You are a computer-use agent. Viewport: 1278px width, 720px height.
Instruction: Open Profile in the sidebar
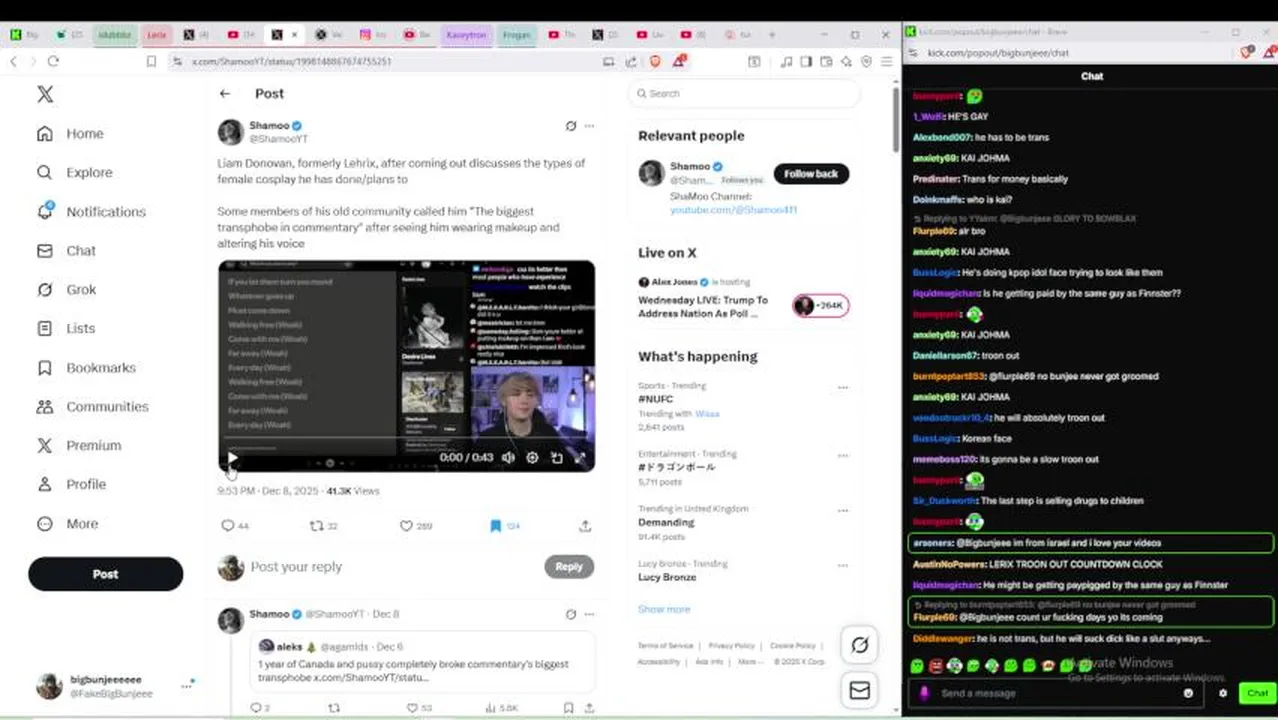pos(70,484)
